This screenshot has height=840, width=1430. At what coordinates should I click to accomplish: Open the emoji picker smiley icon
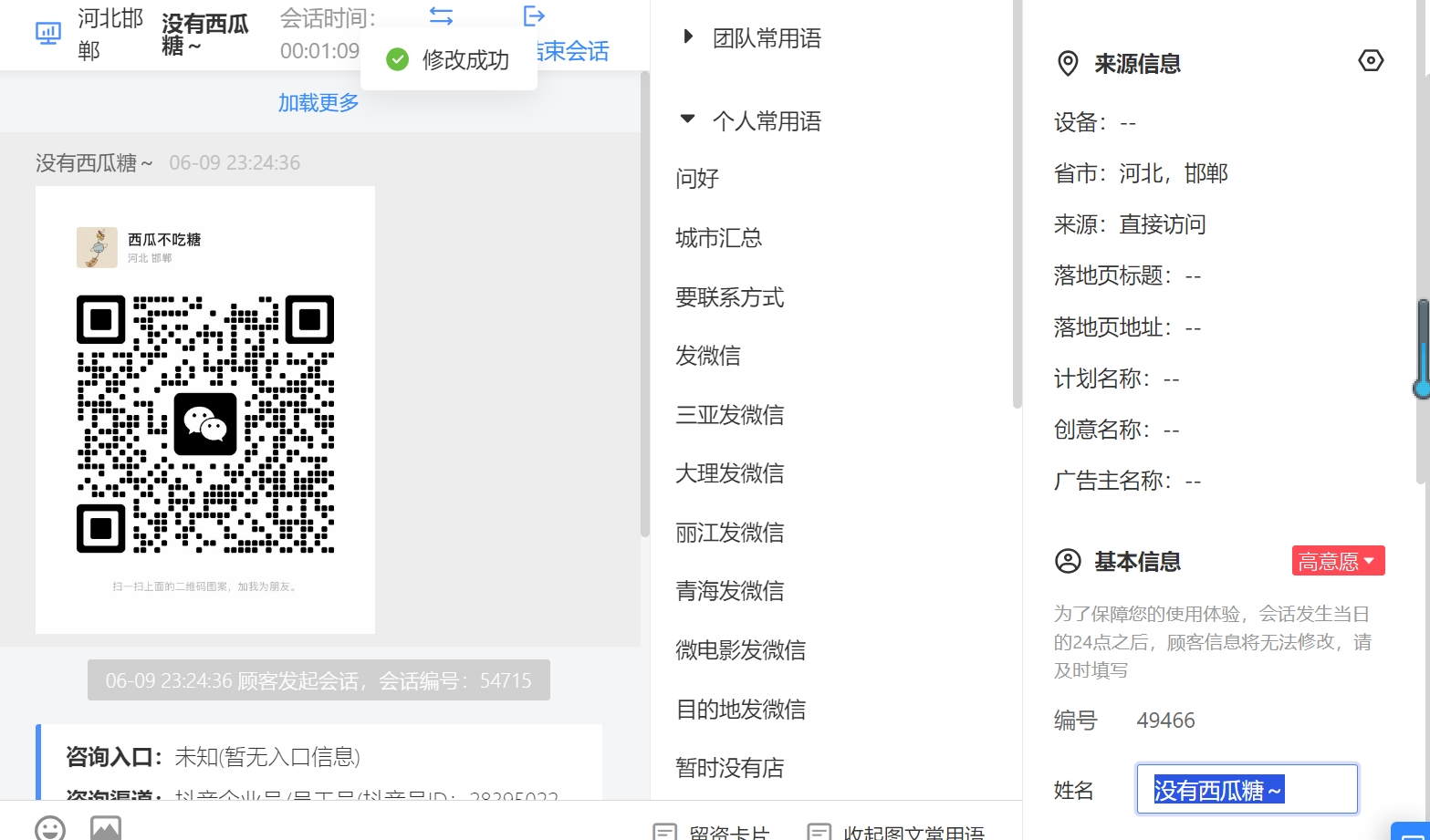(x=50, y=829)
